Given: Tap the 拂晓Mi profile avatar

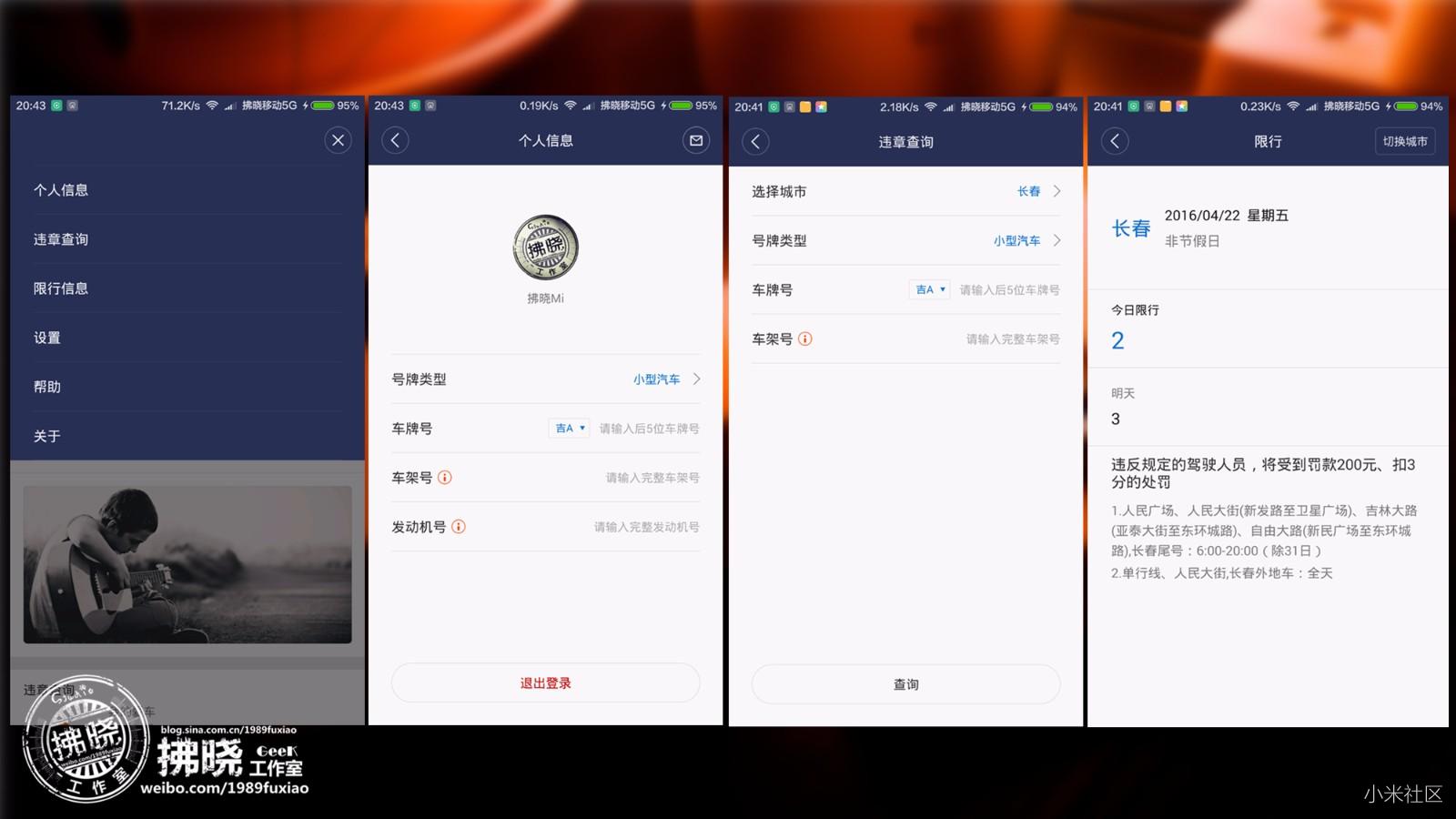Looking at the screenshot, I should point(544,248).
